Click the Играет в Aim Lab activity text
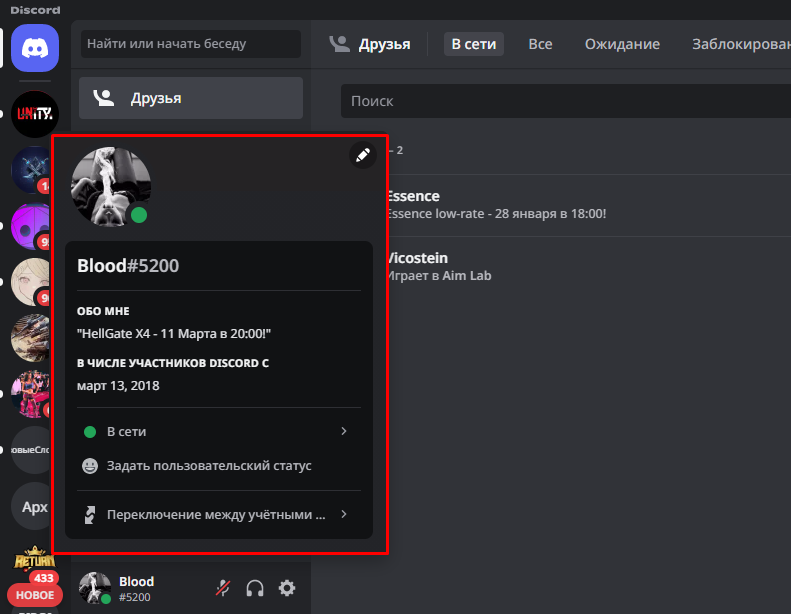Screen dimensions: 791x614 tap(439, 275)
